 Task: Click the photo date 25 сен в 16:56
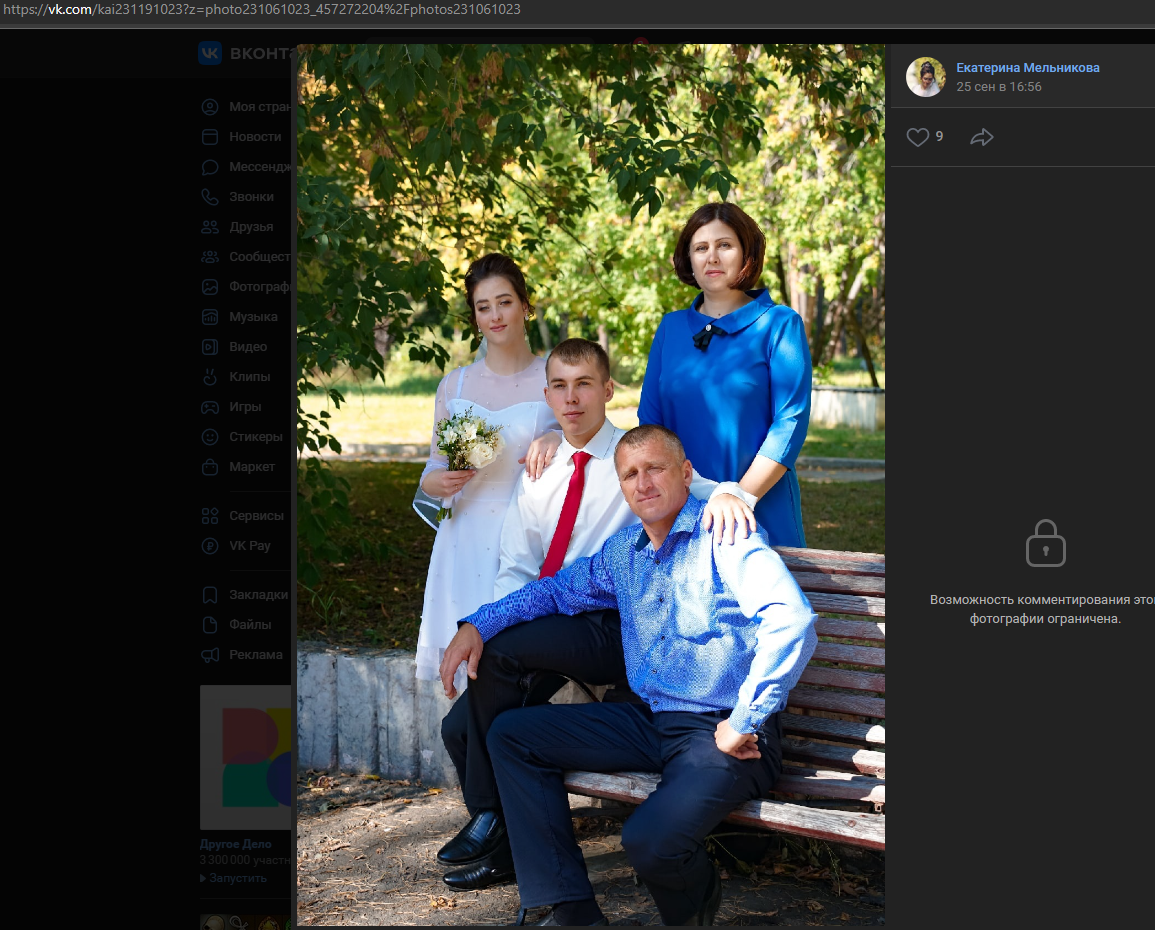999,87
